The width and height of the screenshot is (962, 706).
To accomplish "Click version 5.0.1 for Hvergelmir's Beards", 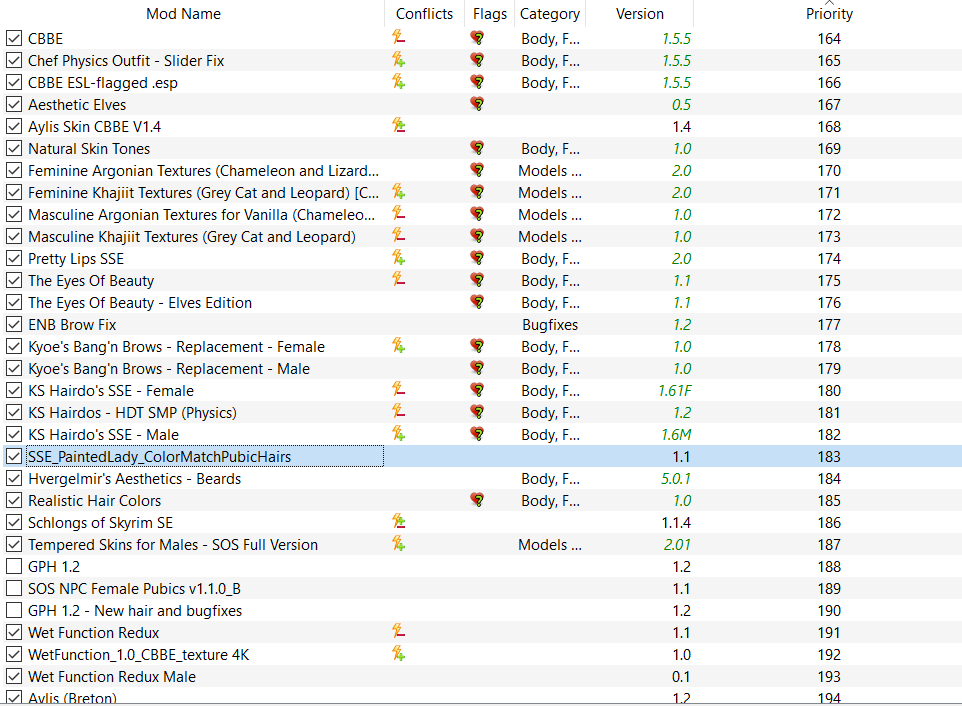I will coord(675,478).
